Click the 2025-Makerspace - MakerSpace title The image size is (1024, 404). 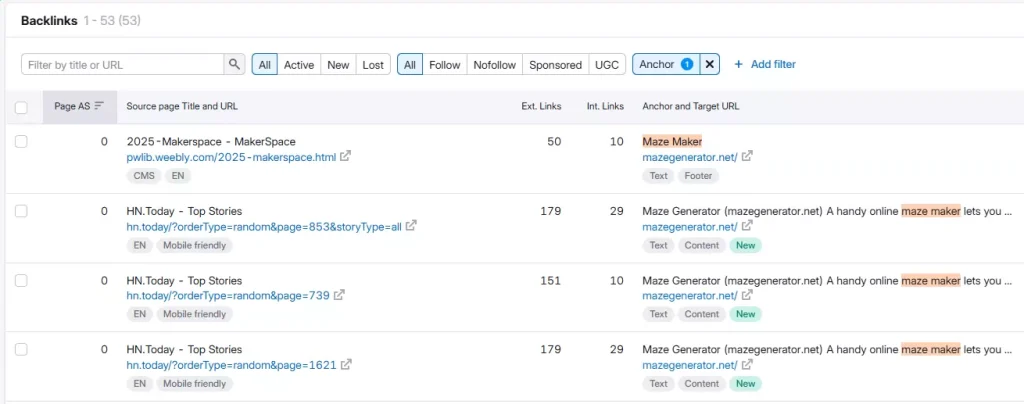[211, 142]
